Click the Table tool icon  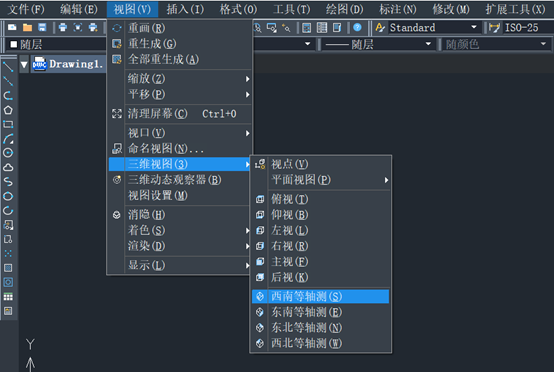coord(8,297)
